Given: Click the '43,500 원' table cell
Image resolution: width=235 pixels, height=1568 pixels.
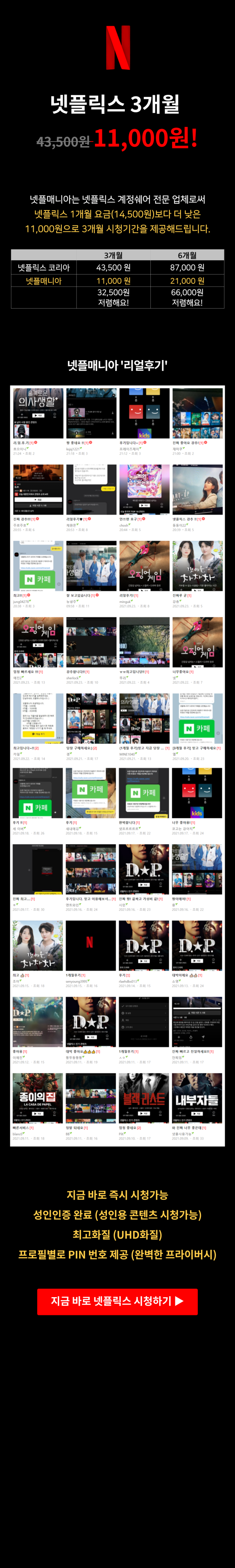Looking at the screenshot, I should point(113,267).
